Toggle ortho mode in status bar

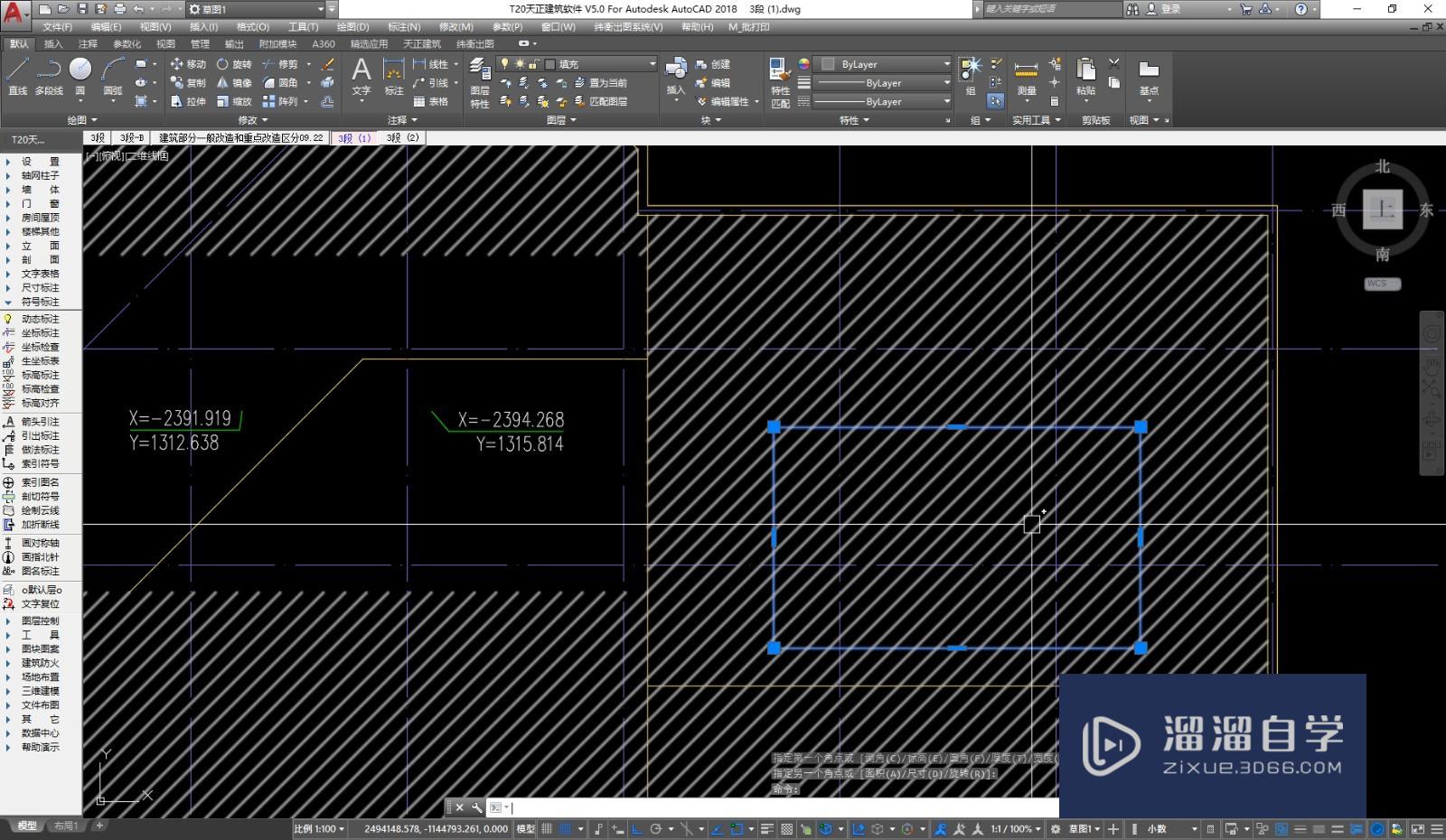point(637,829)
